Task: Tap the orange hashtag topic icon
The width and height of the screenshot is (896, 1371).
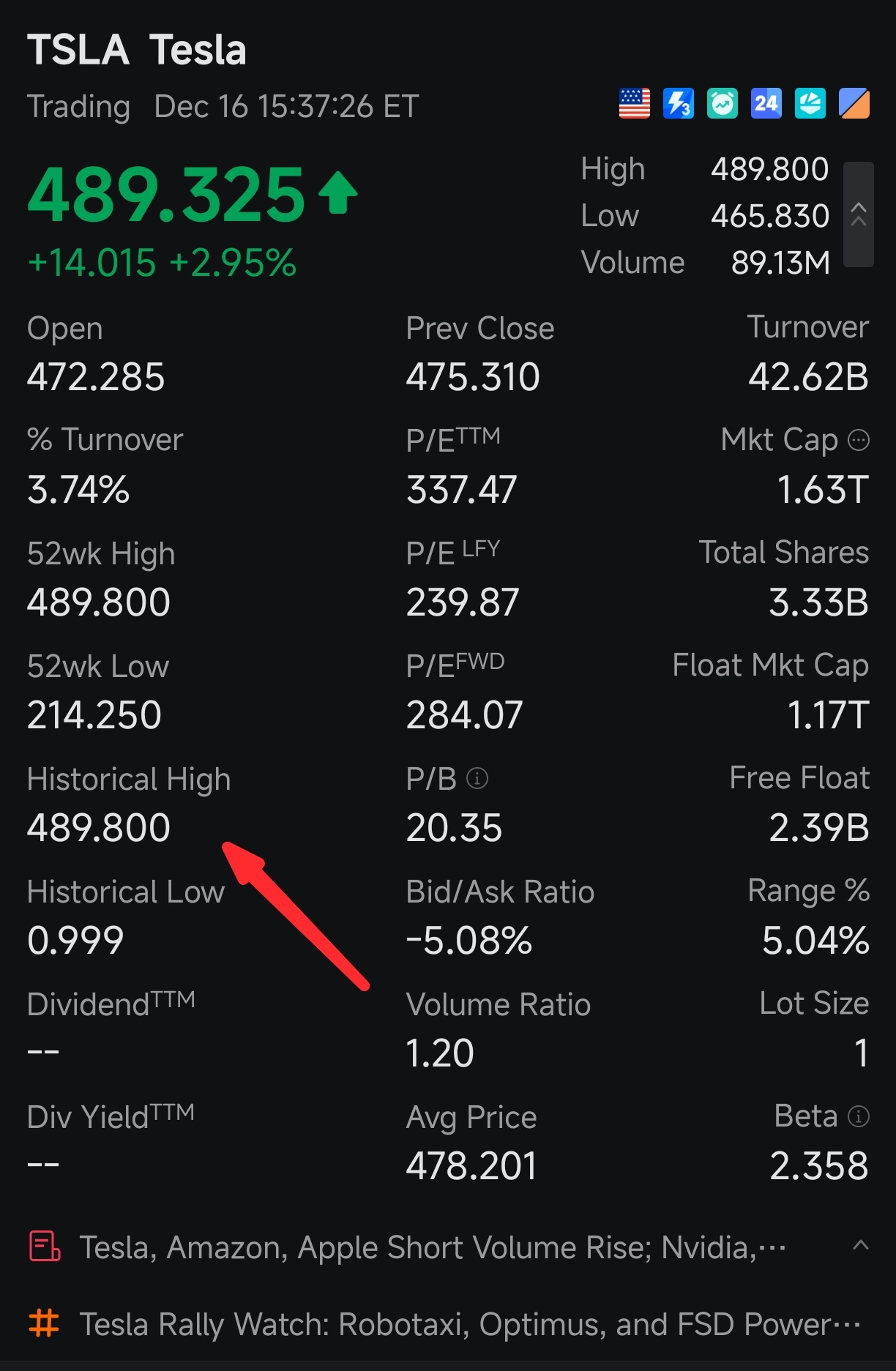Action: click(x=44, y=1323)
